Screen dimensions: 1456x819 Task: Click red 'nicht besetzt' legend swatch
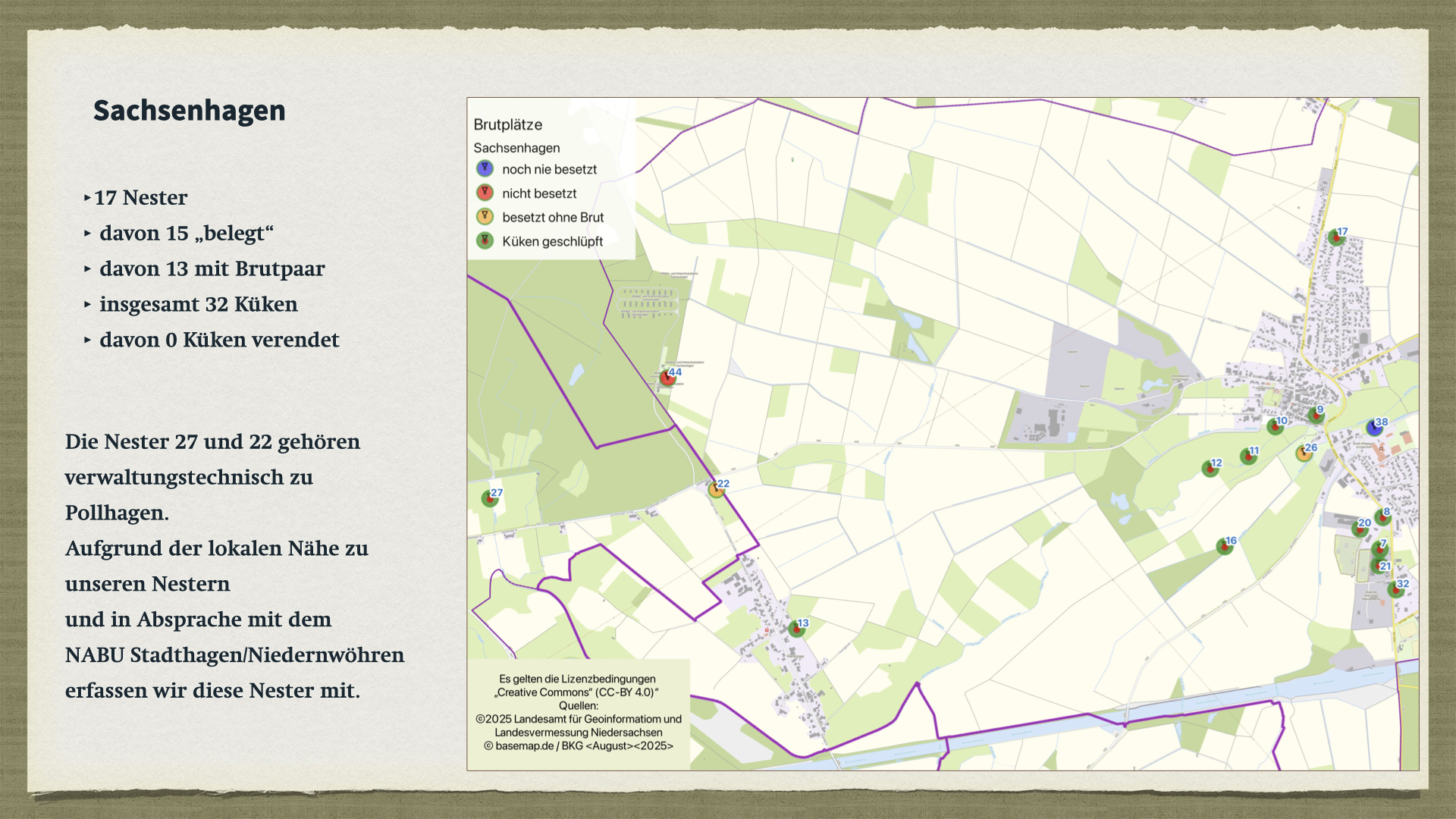[x=485, y=193]
